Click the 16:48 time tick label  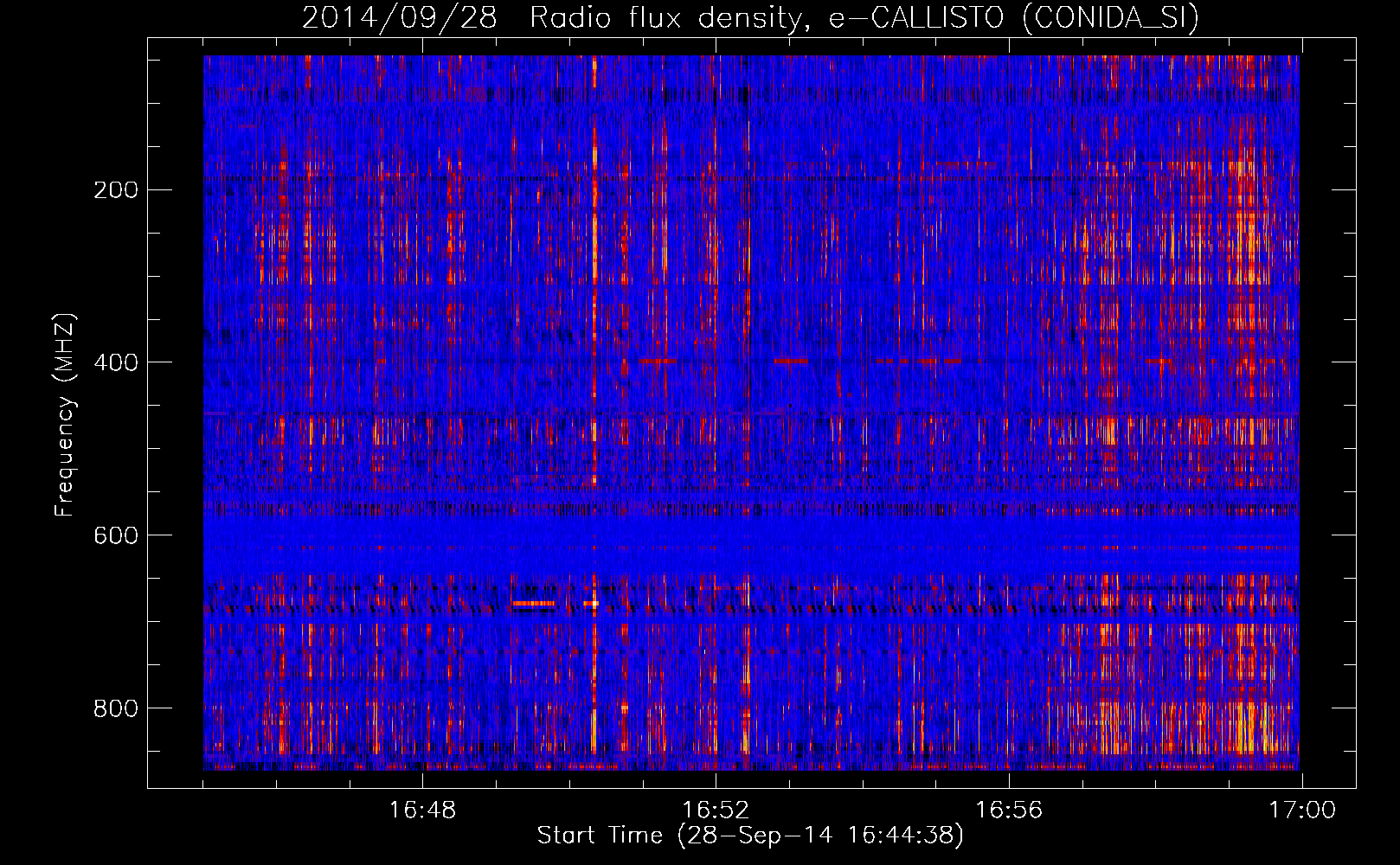pyautogui.click(x=422, y=811)
